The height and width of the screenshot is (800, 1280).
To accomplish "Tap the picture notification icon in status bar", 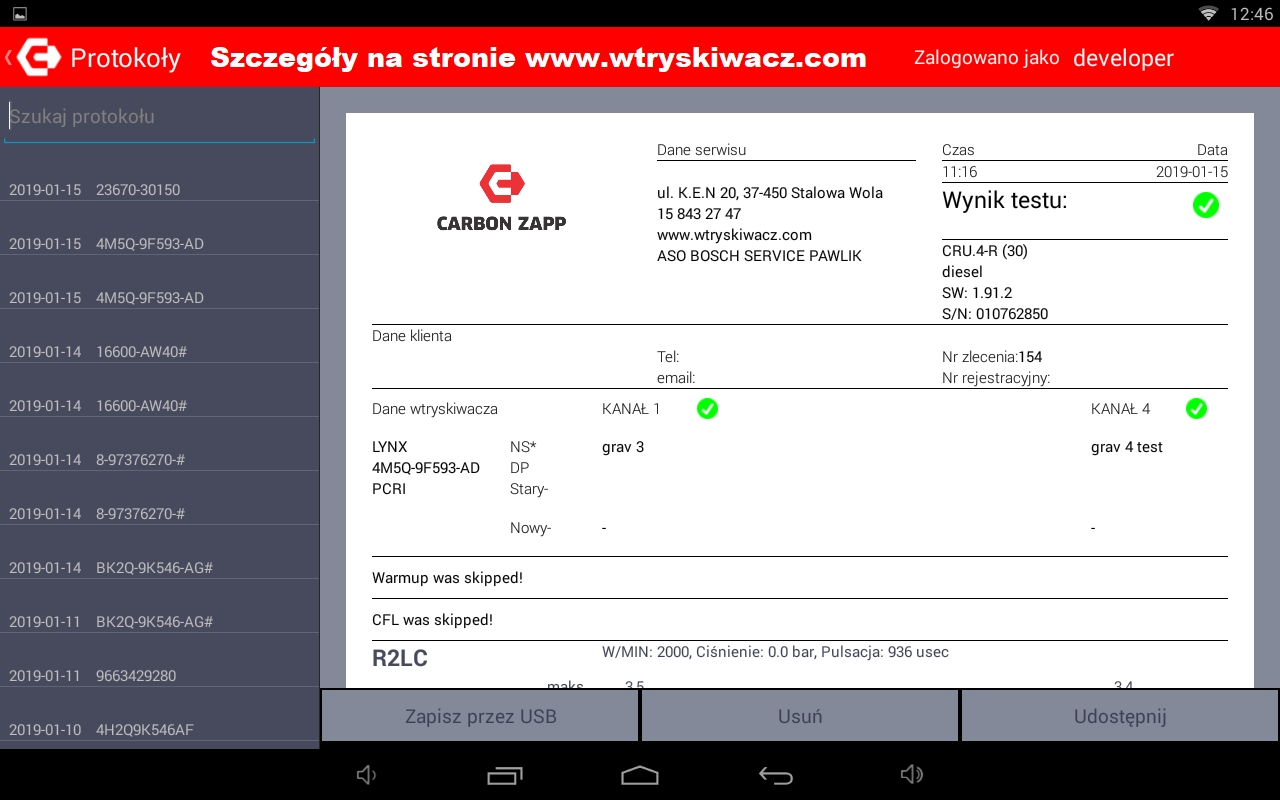I will (19, 13).
